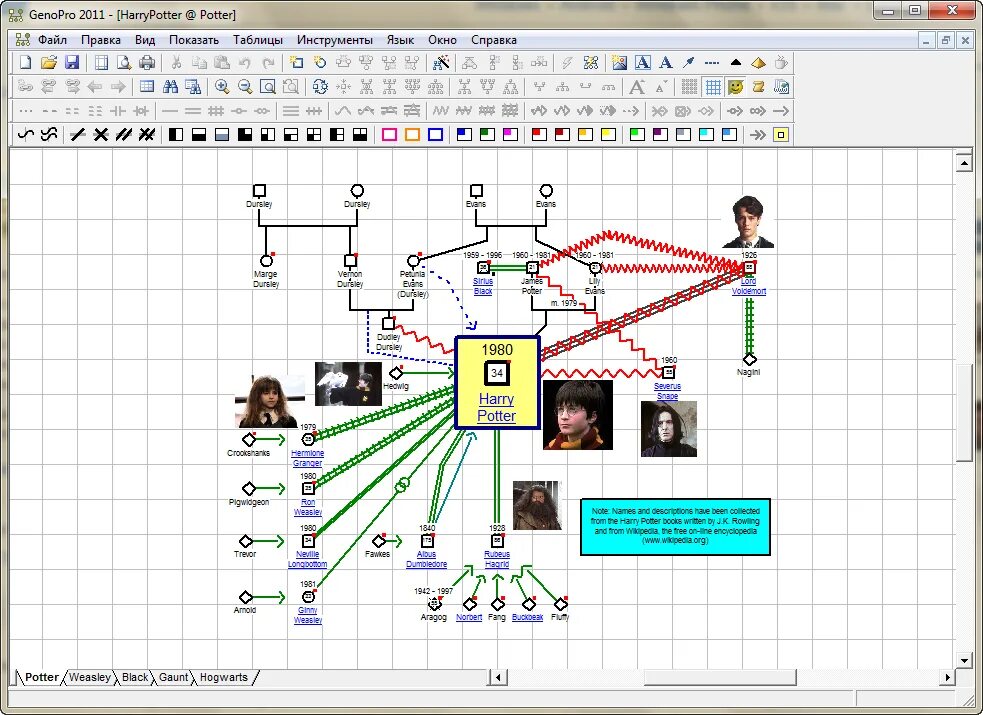This screenshot has height=715, width=983.
Task: Open the gold pyramid fill color dropdown
Action: [758, 63]
